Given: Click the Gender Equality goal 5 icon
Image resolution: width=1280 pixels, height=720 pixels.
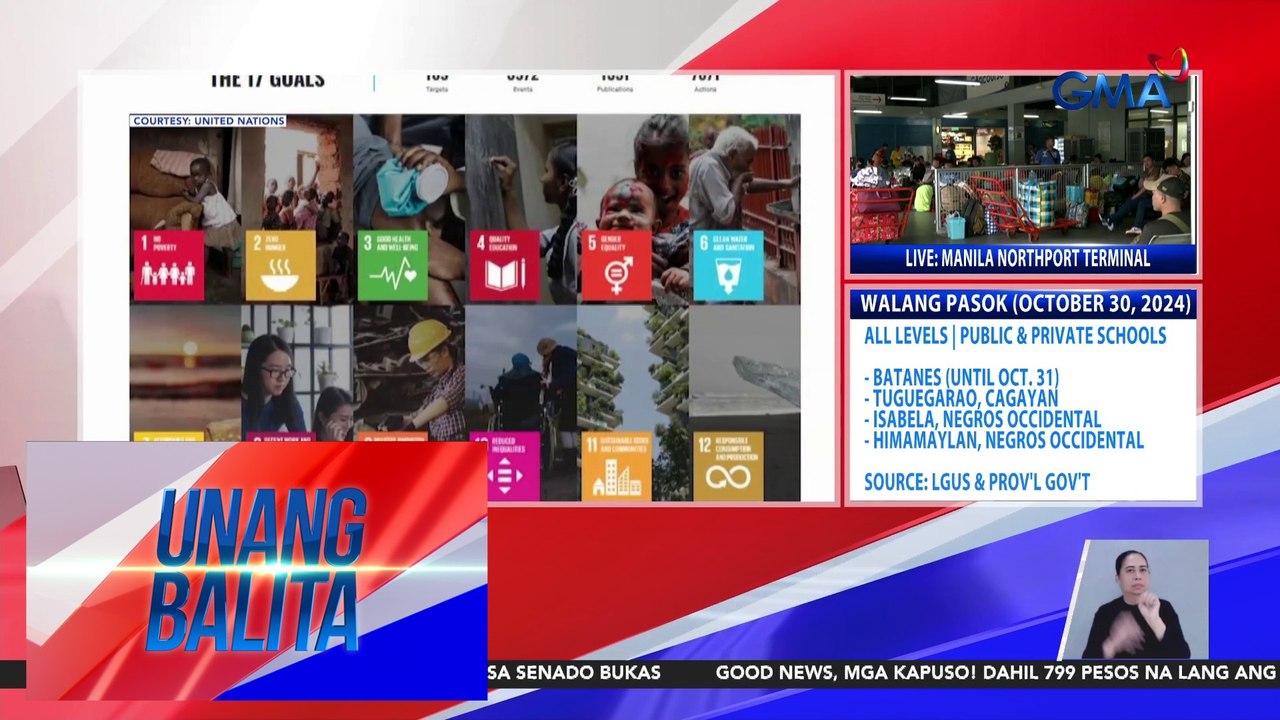Looking at the screenshot, I should [616, 265].
